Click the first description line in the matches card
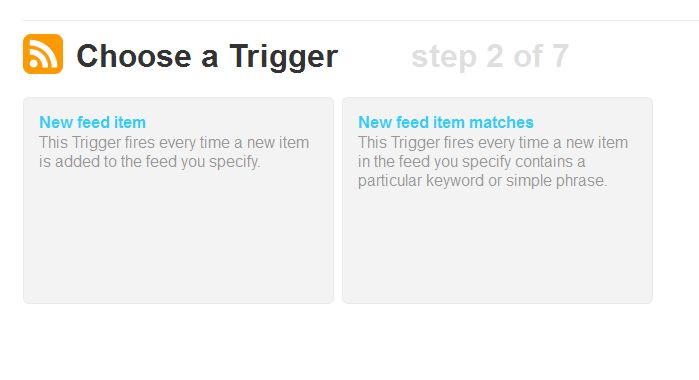Viewport: 699px width, 380px height. click(493, 143)
